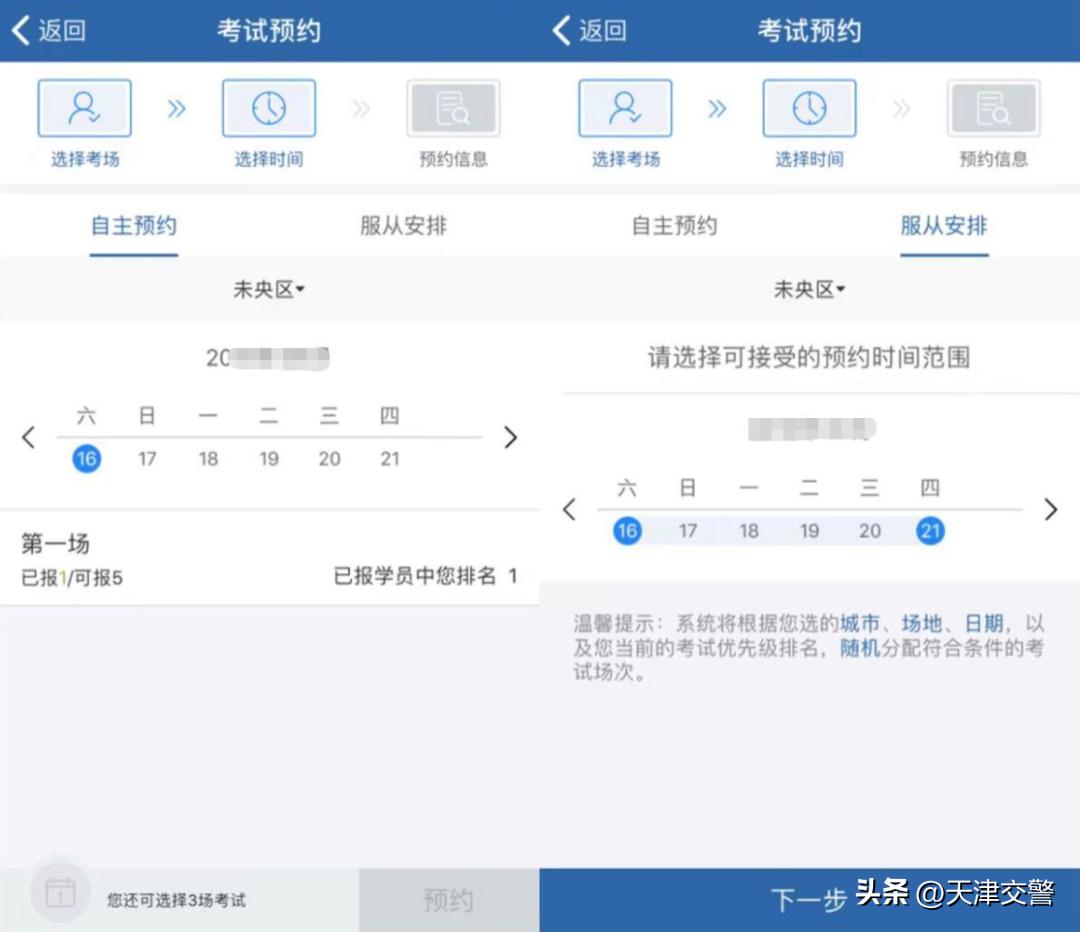Open the 预约信息 step icon on right screen

click(x=993, y=107)
